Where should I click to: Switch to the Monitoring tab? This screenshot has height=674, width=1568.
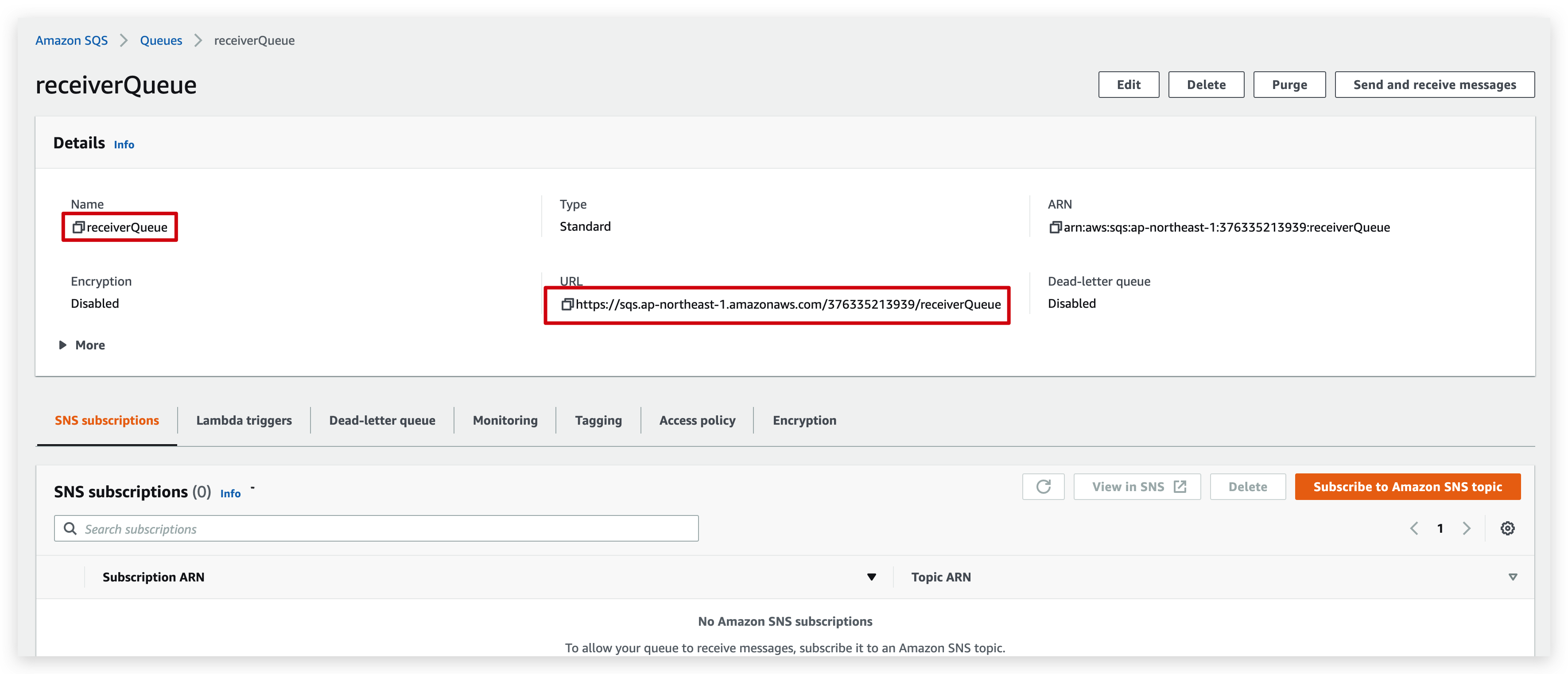click(505, 420)
